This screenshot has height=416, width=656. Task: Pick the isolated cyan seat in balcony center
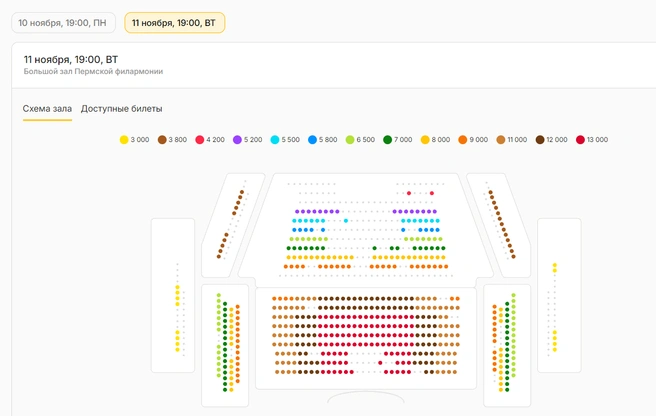tap(346, 221)
